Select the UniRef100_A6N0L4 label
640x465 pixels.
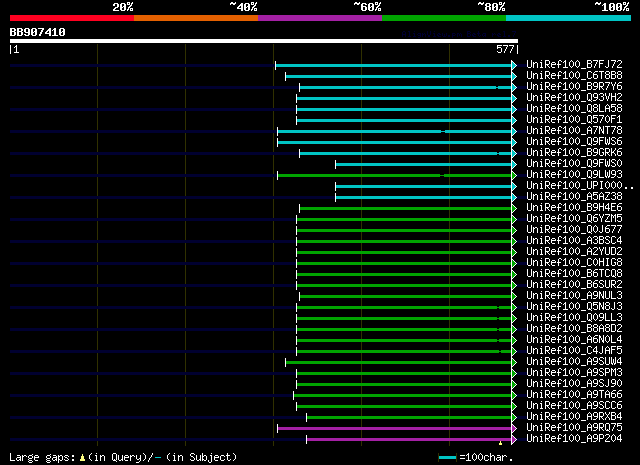tap(574, 340)
